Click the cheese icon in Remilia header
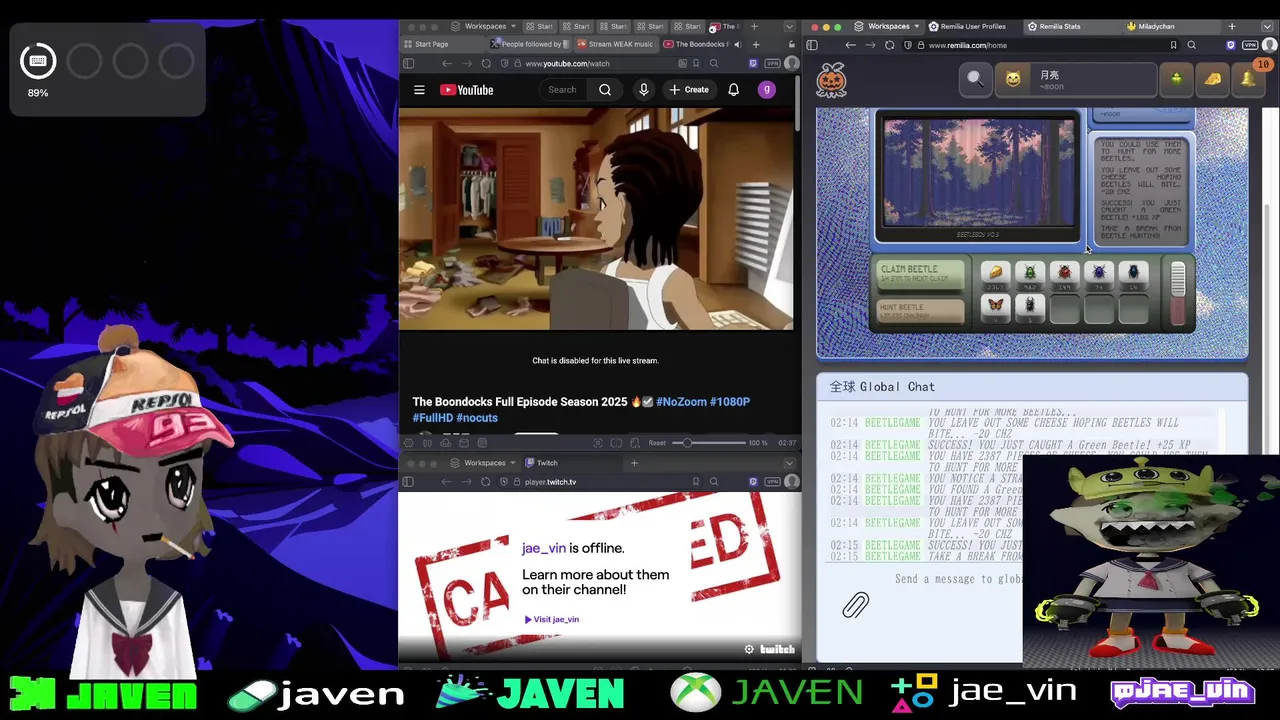 [1213, 79]
